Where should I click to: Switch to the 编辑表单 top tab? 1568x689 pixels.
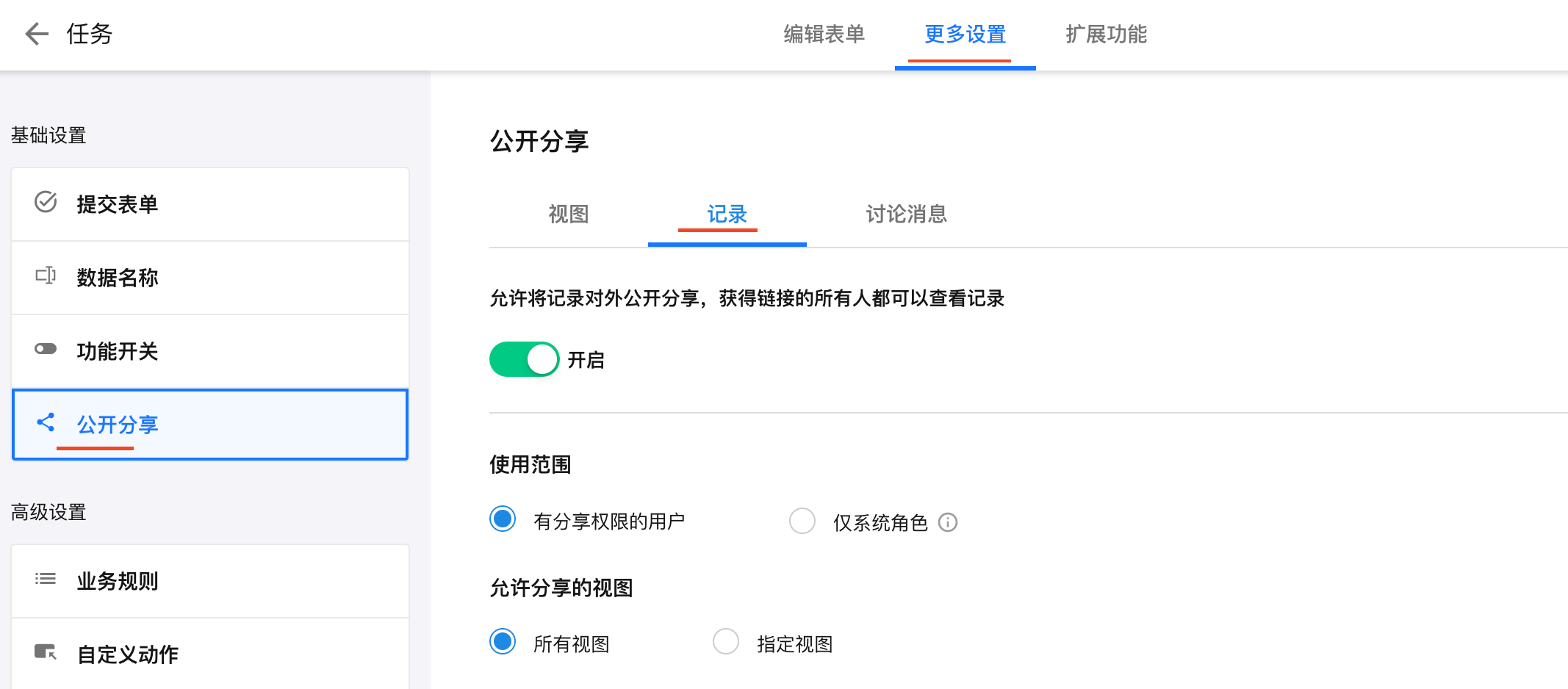point(824,35)
